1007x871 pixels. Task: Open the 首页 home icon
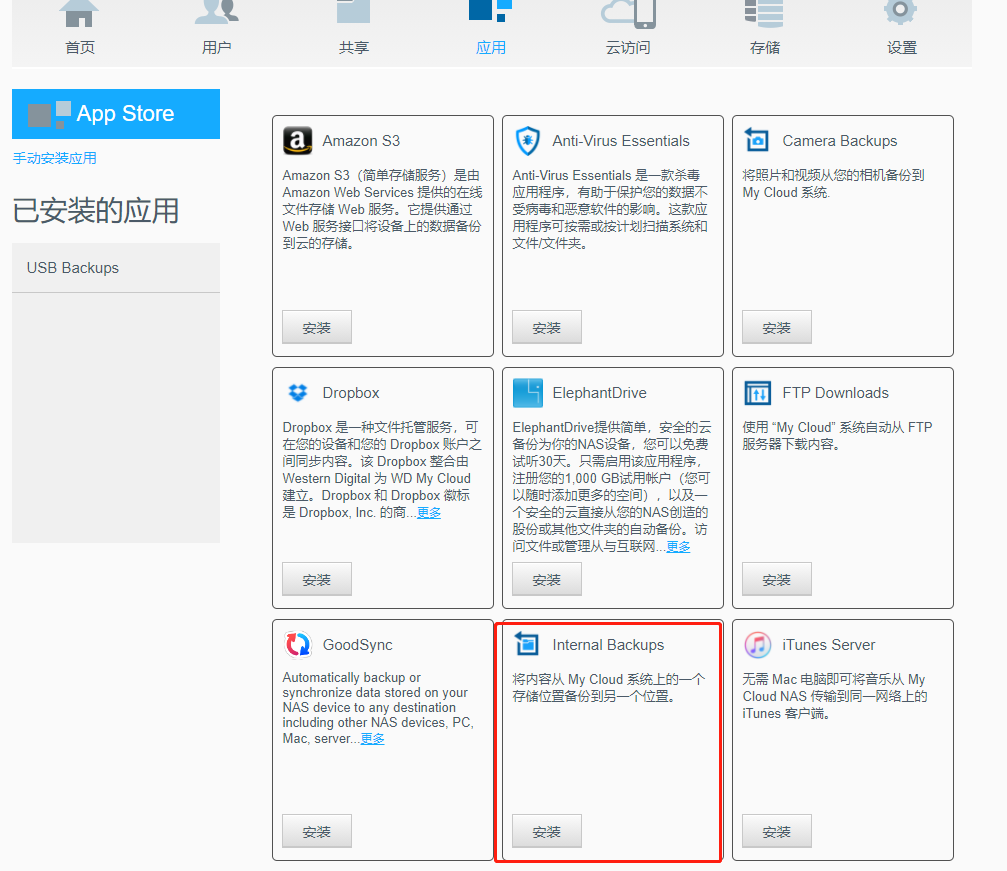click(79, 13)
